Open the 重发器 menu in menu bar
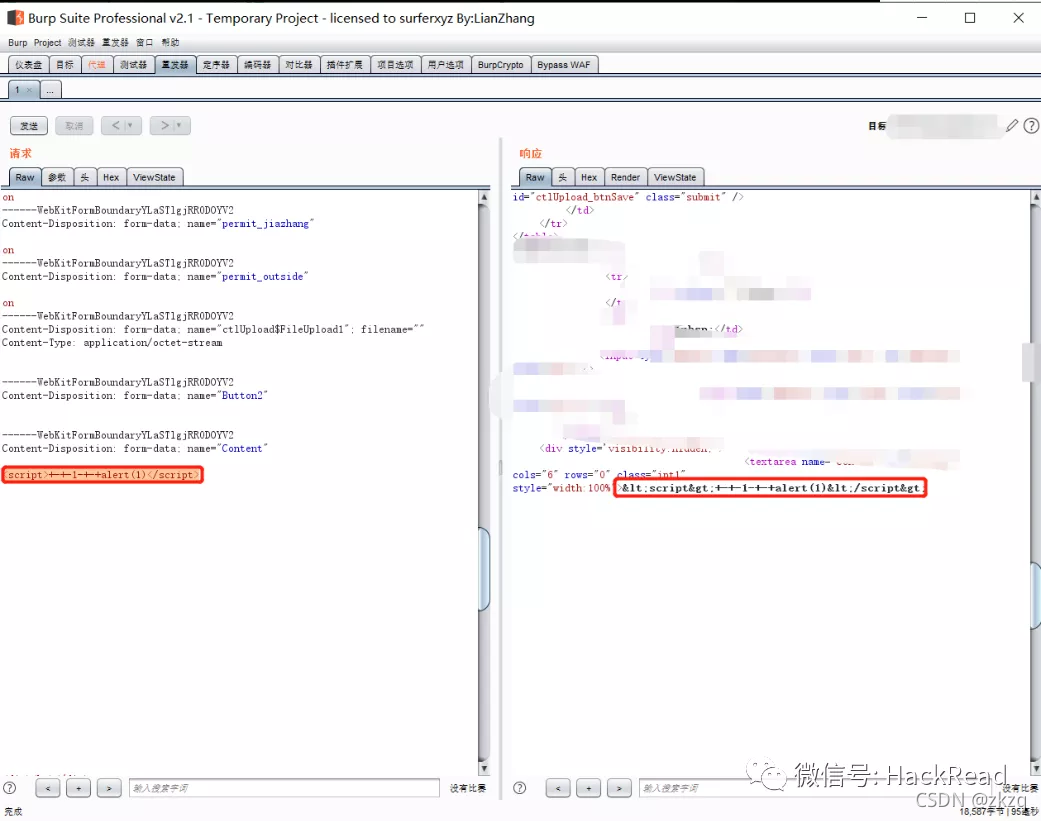The image size is (1041, 821). [x=115, y=42]
